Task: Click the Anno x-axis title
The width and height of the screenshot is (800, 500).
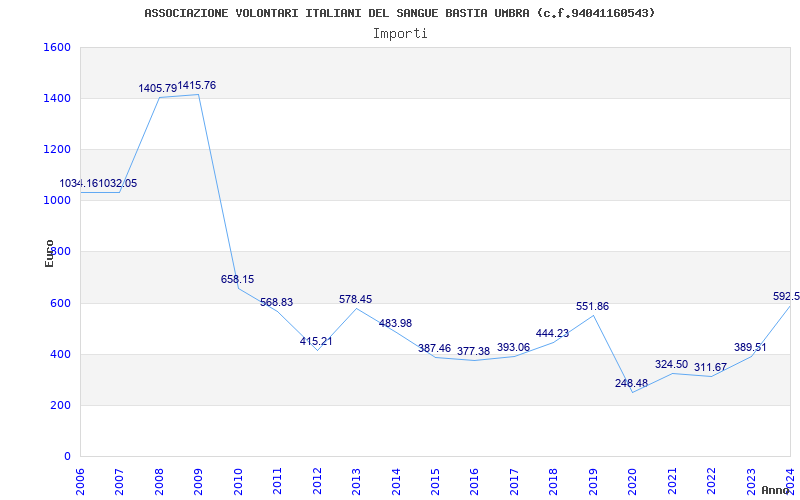Action: [777, 490]
